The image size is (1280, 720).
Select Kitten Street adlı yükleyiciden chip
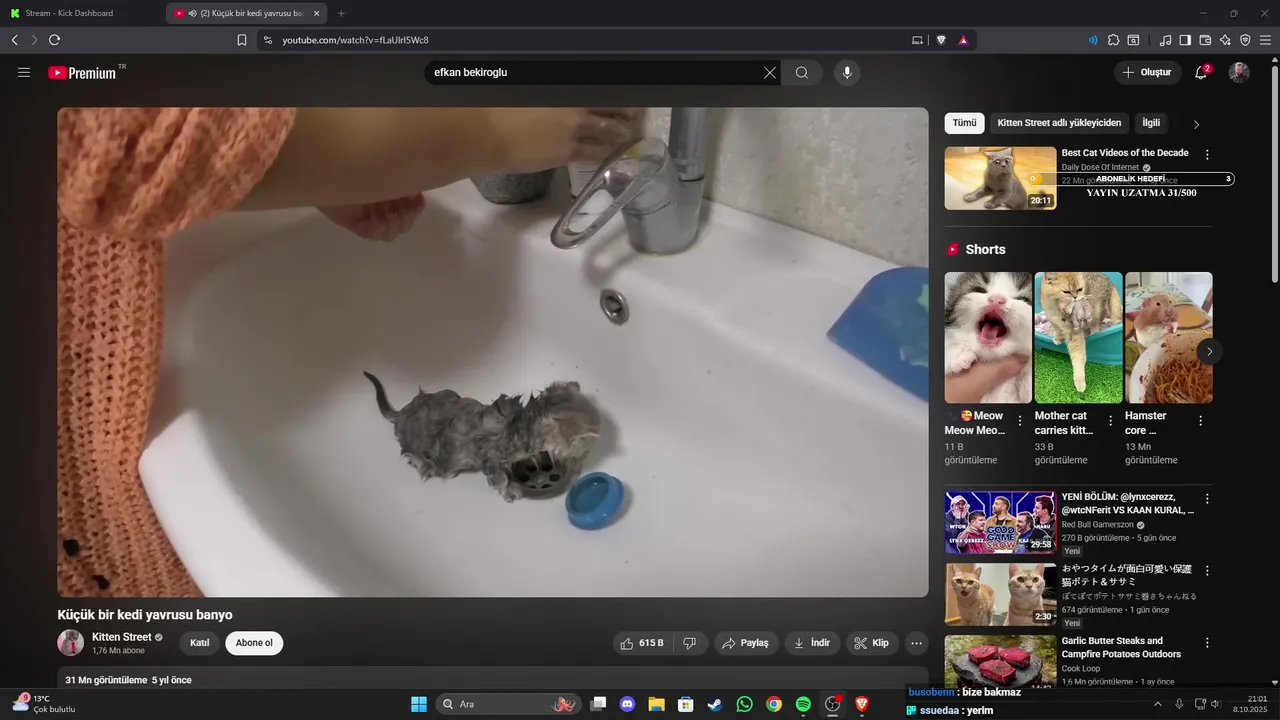point(1059,123)
